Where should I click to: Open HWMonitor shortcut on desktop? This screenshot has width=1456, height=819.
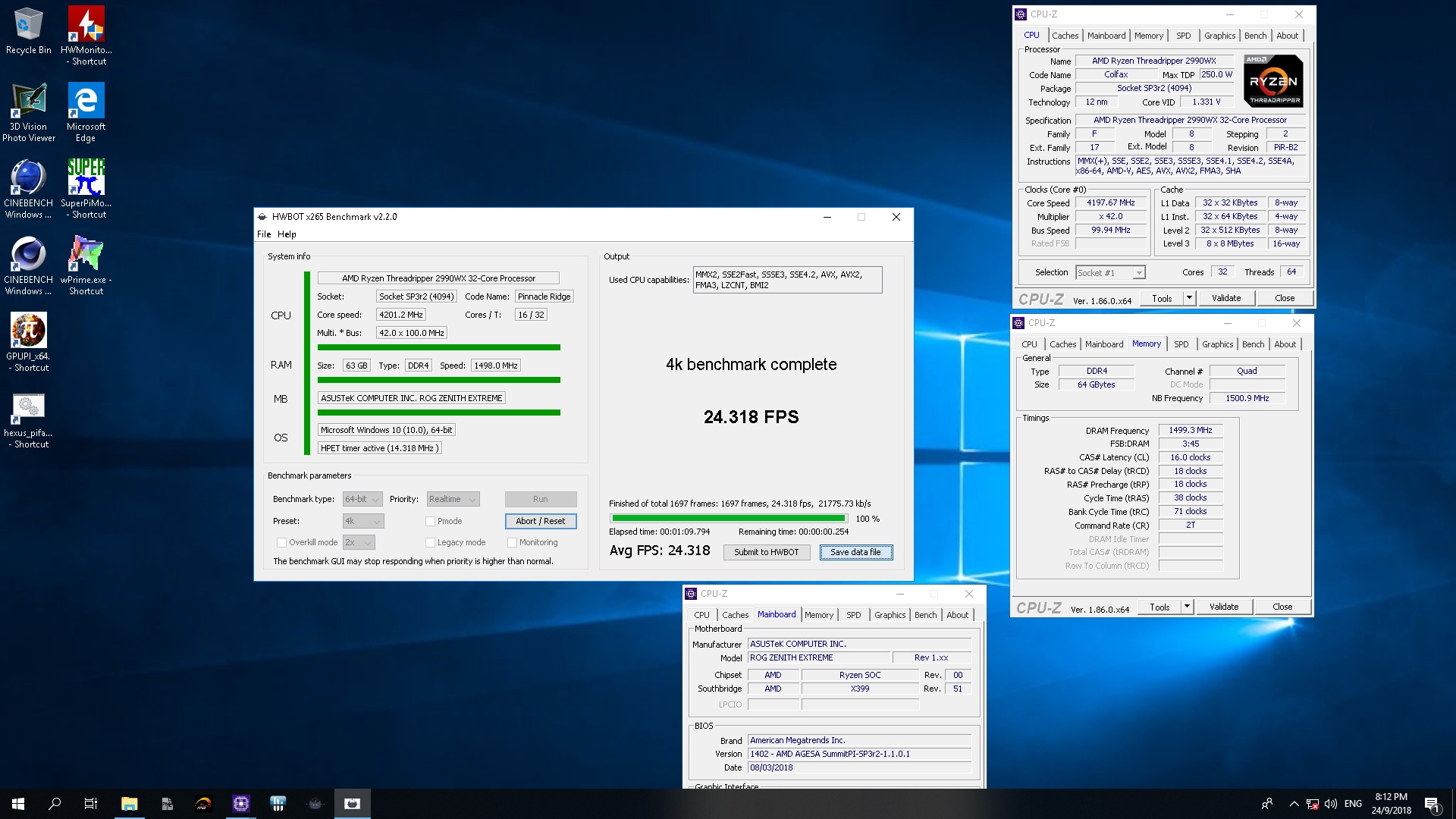[x=86, y=35]
